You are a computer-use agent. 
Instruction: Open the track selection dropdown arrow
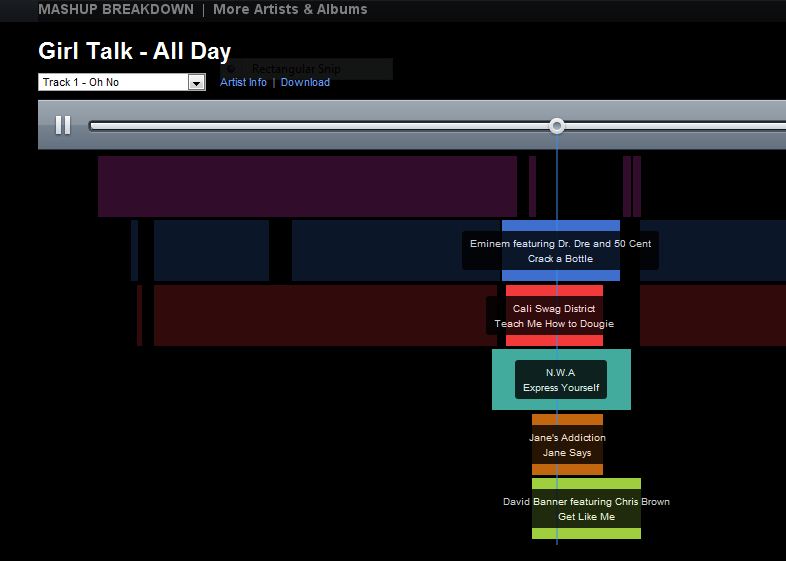(196, 82)
